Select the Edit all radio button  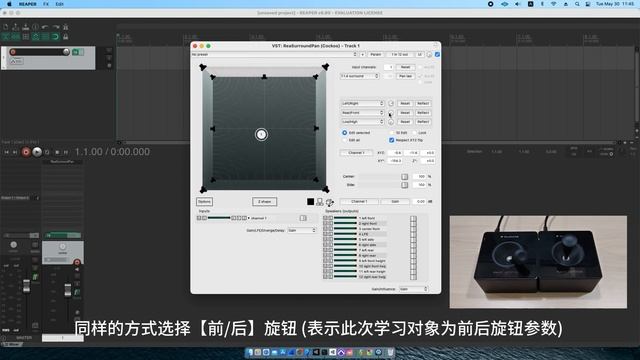coord(344,140)
